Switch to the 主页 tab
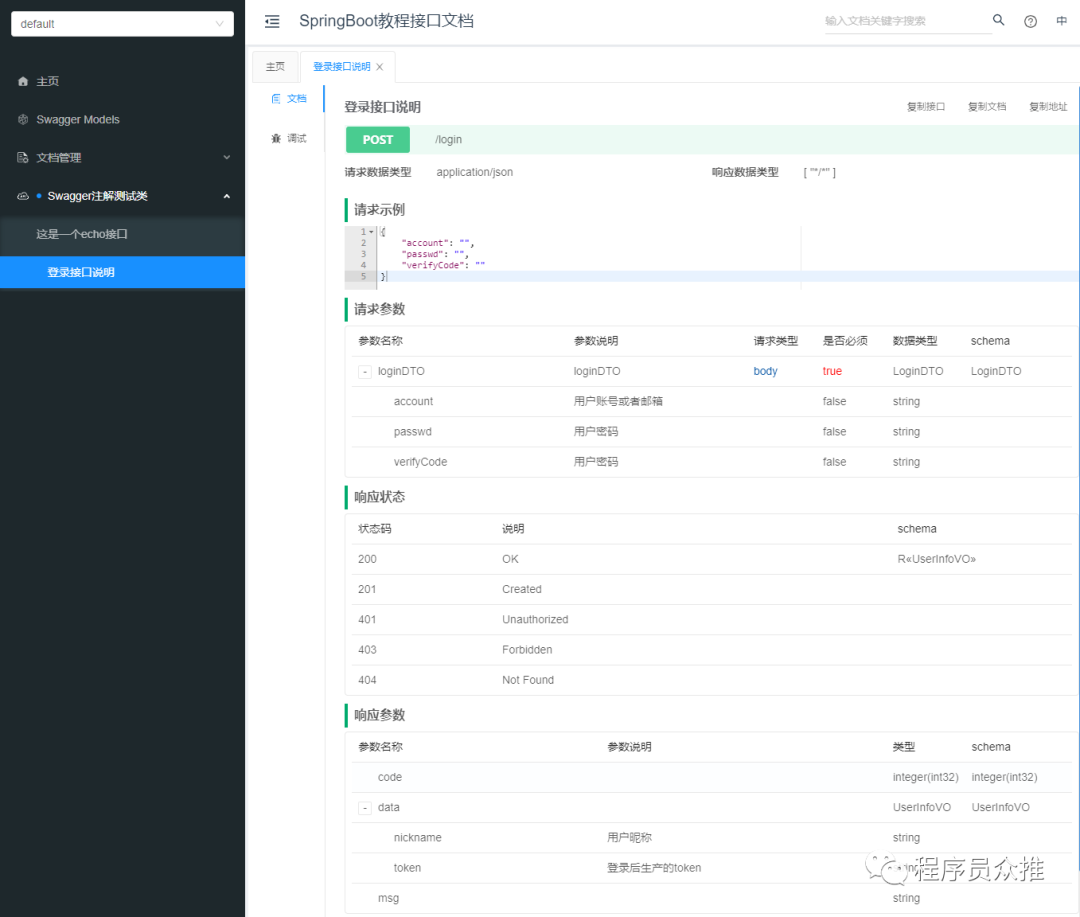Image resolution: width=1080 pixels, height=917 pixels. coord(276,67)
